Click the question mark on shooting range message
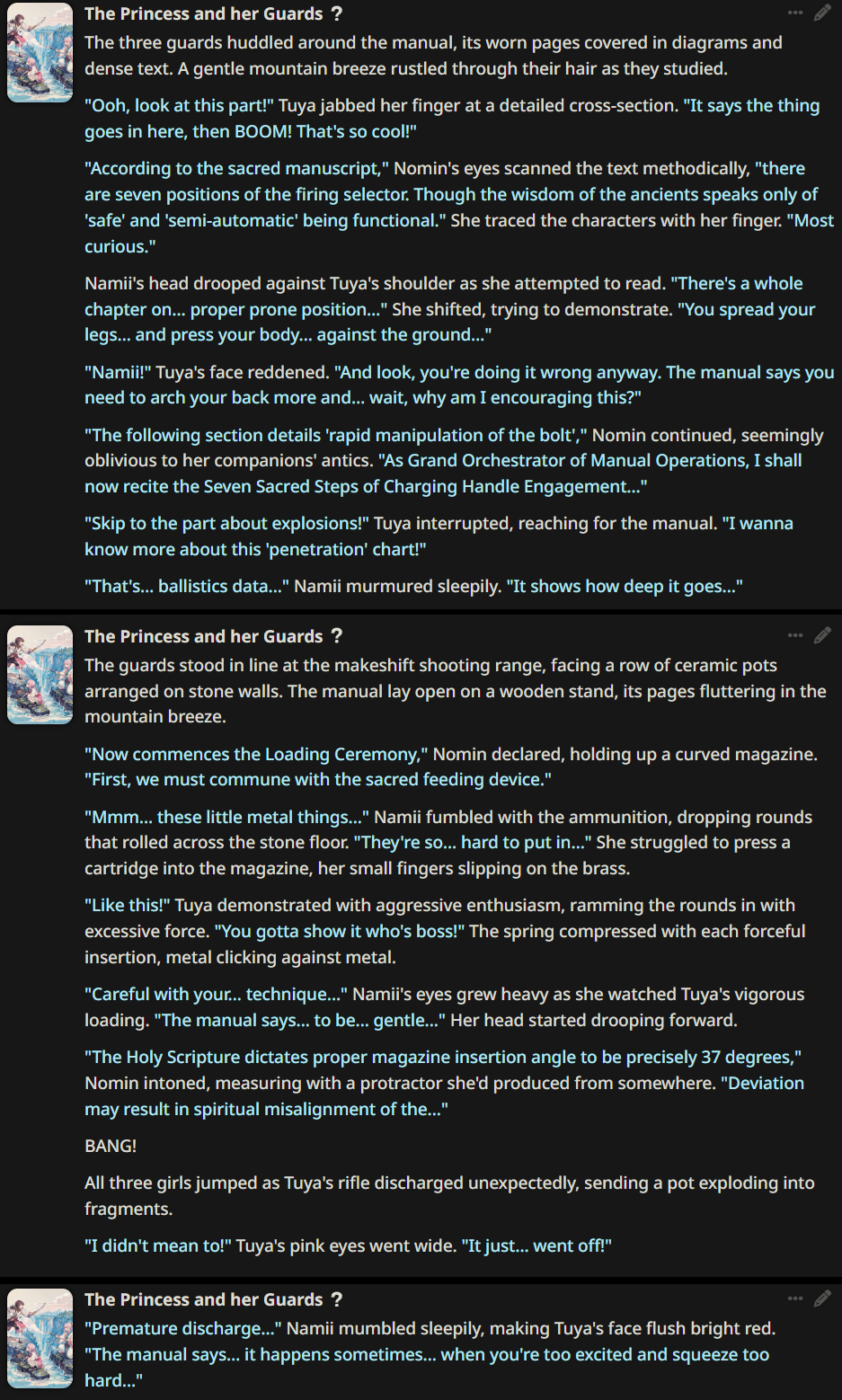Screen dimensions: 842x1400 [337, 636]
